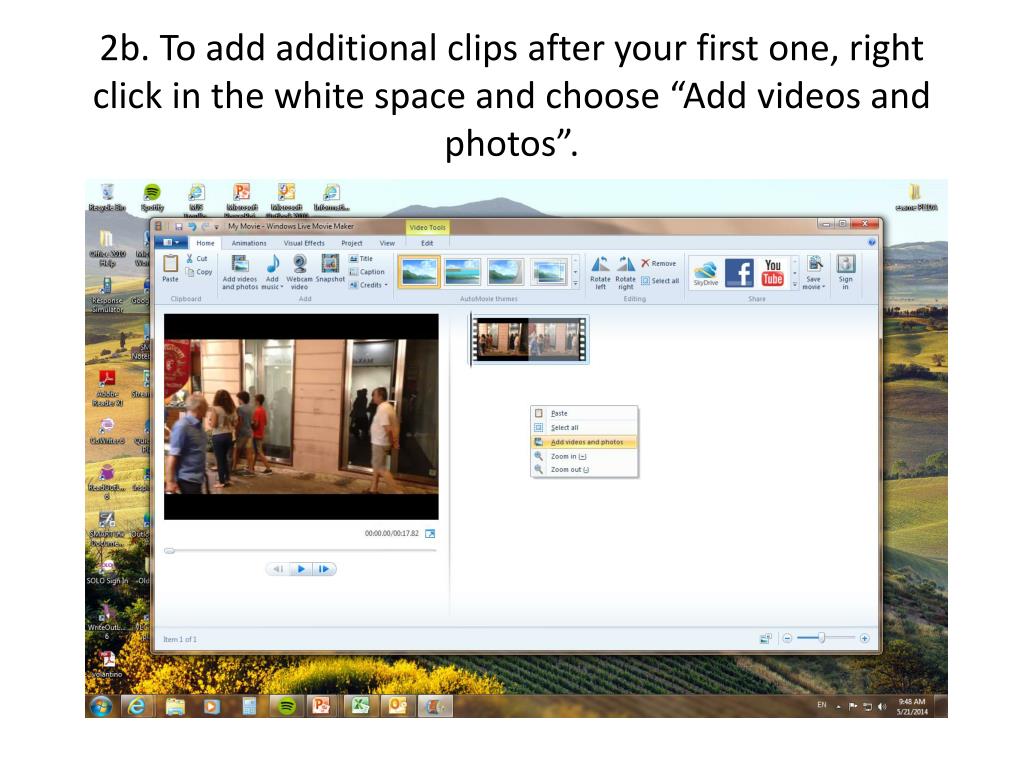Open the Project tab
The height and width of the screenshot is (768, 1024).
351,243
